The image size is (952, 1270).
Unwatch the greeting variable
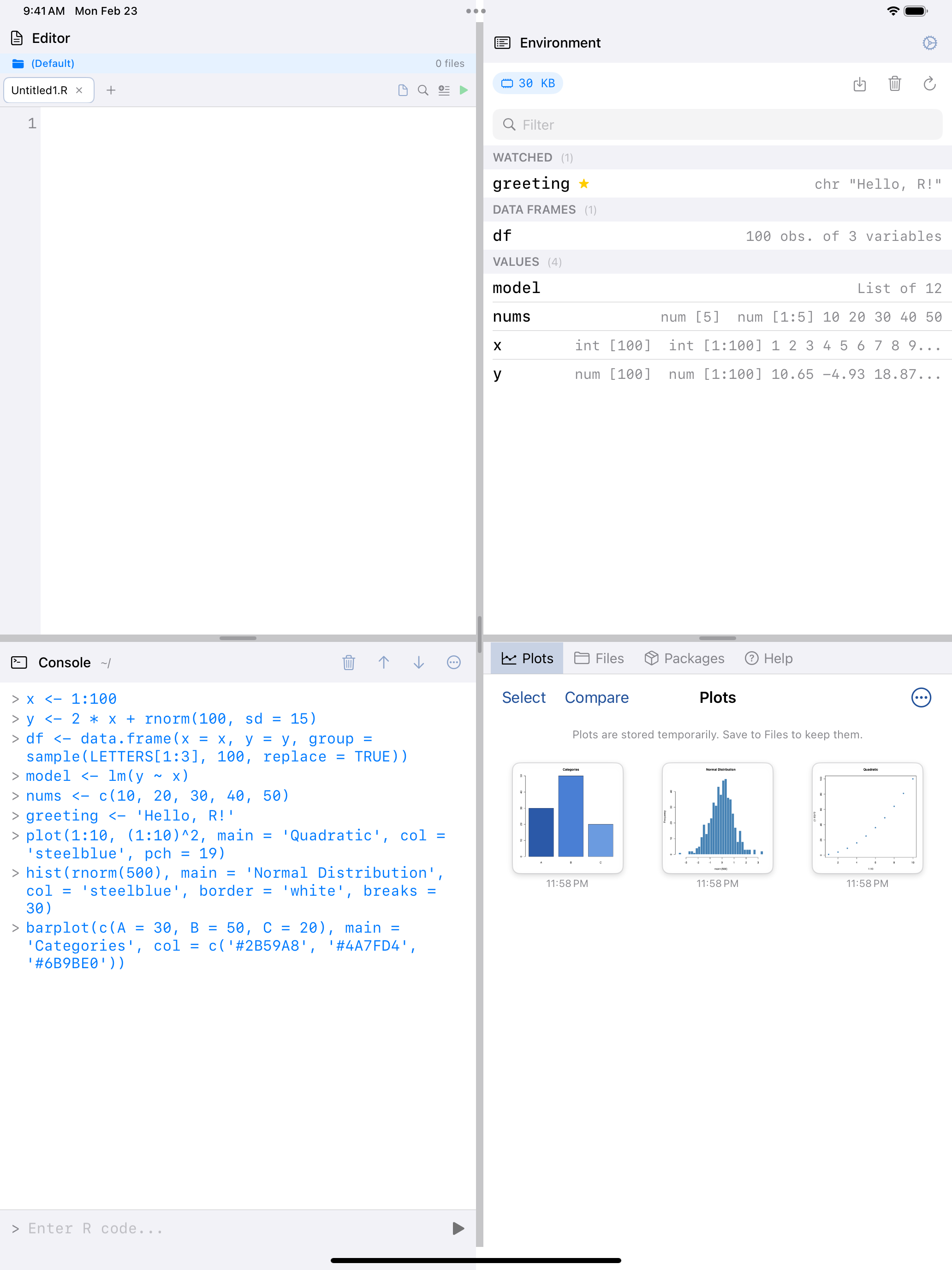point(584,184)
